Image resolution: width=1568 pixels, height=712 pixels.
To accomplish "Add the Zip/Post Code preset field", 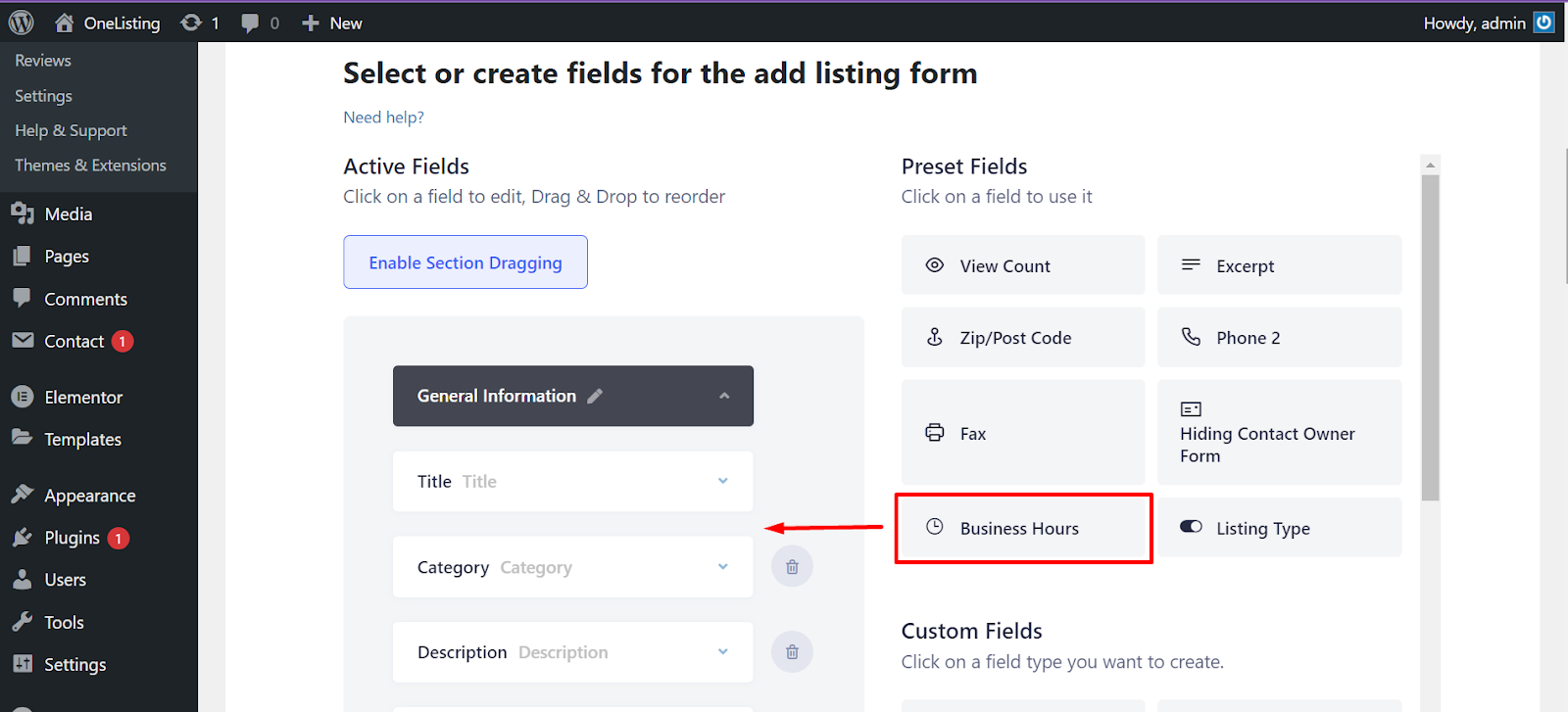I will 1023,338.
